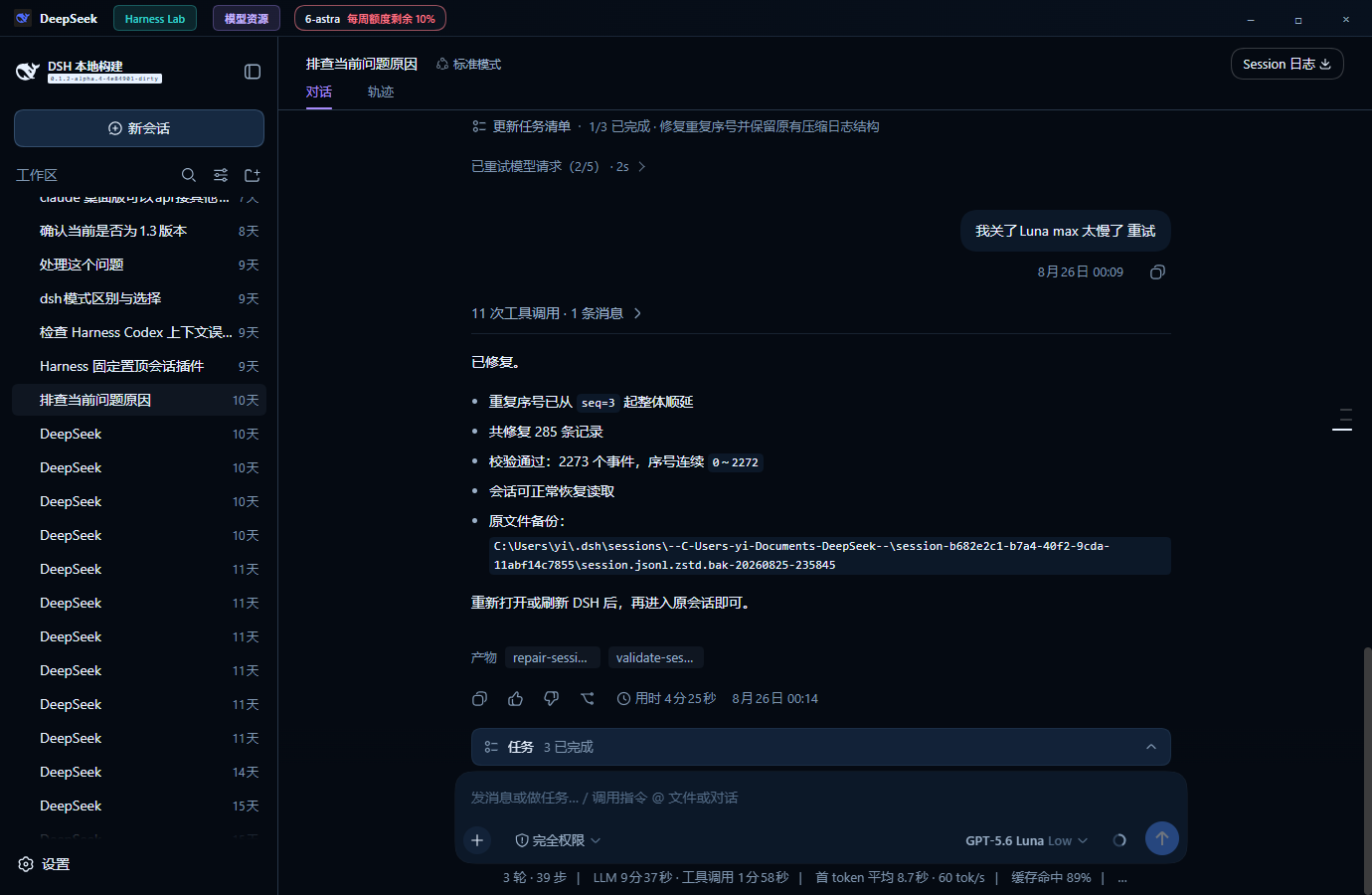This screenshot has height=895, width=1372.
Task: Open the 完全权限 permission dropdown
Action: [558, 840]
